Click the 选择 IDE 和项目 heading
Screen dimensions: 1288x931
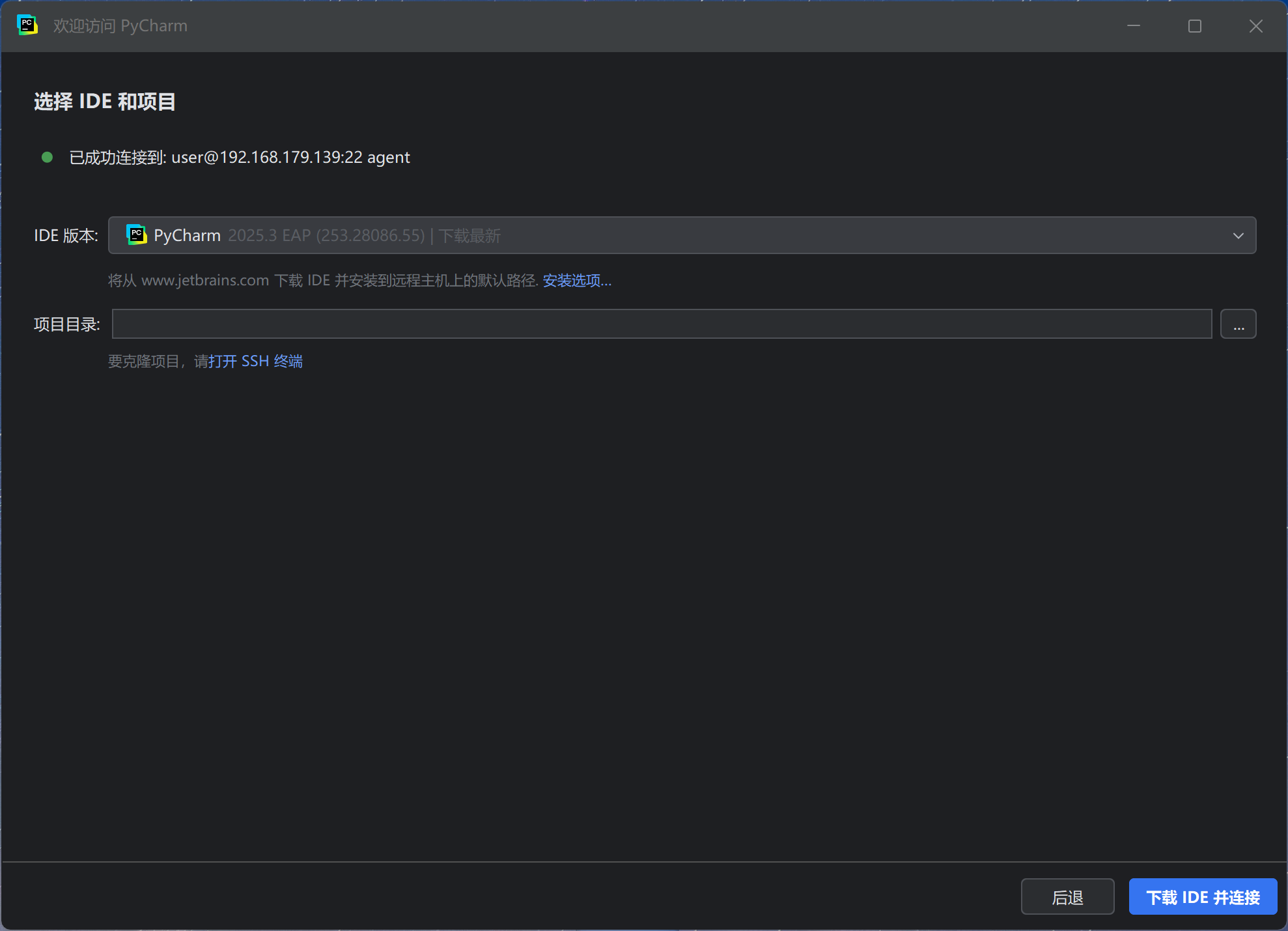click(104, 102)
